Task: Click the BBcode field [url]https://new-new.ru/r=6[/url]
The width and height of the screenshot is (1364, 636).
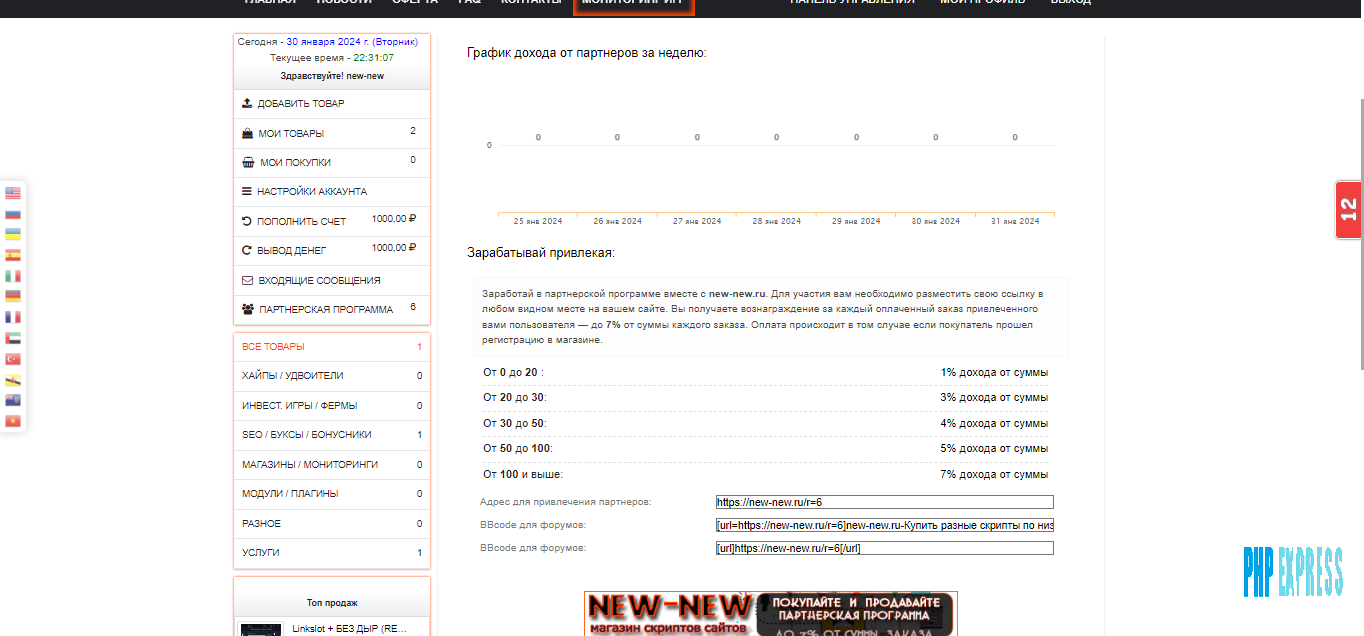Action: coord(885,548)
